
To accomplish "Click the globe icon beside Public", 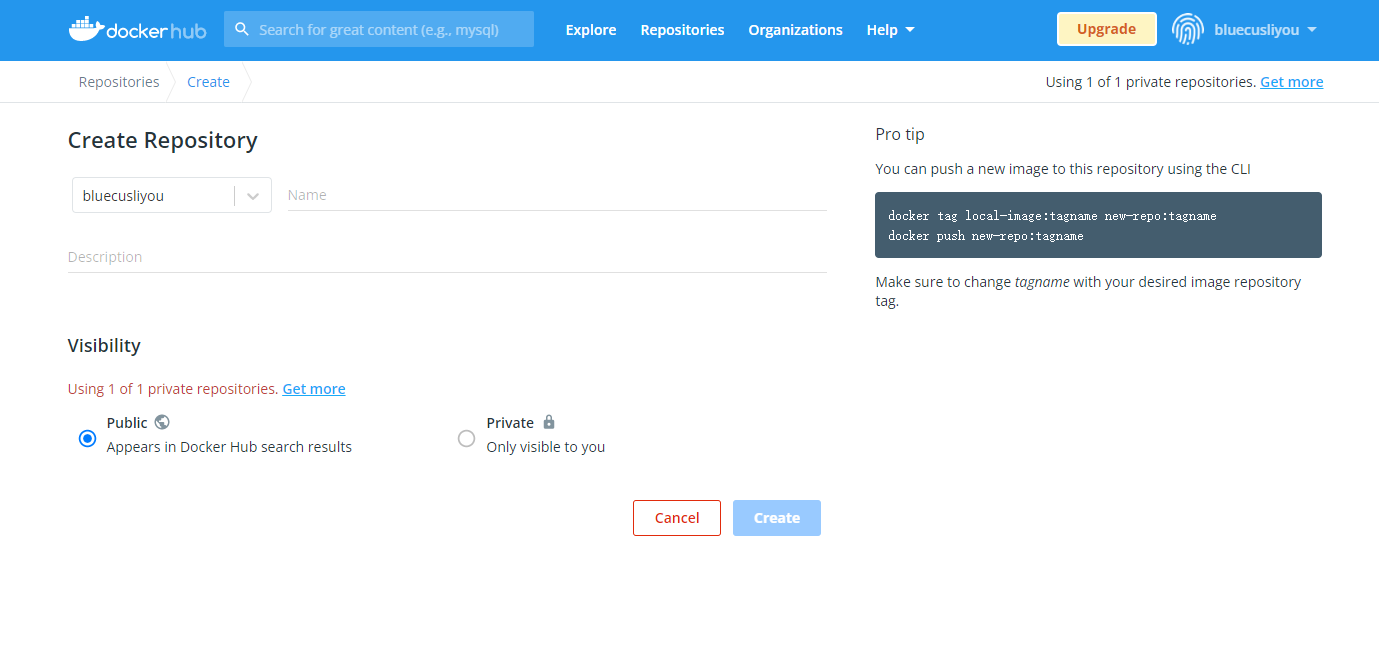I will (x=162, y=422).
